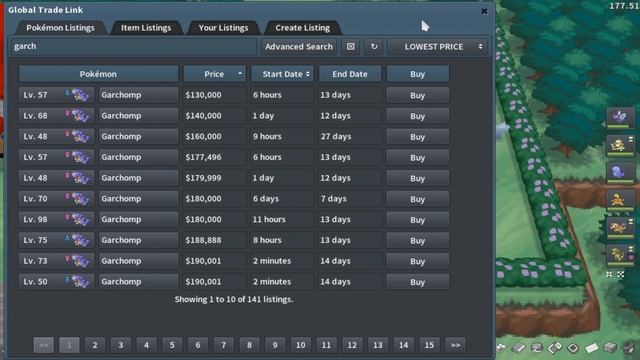
Task: Go to page 3 of listings
Action: coord(120,345)
